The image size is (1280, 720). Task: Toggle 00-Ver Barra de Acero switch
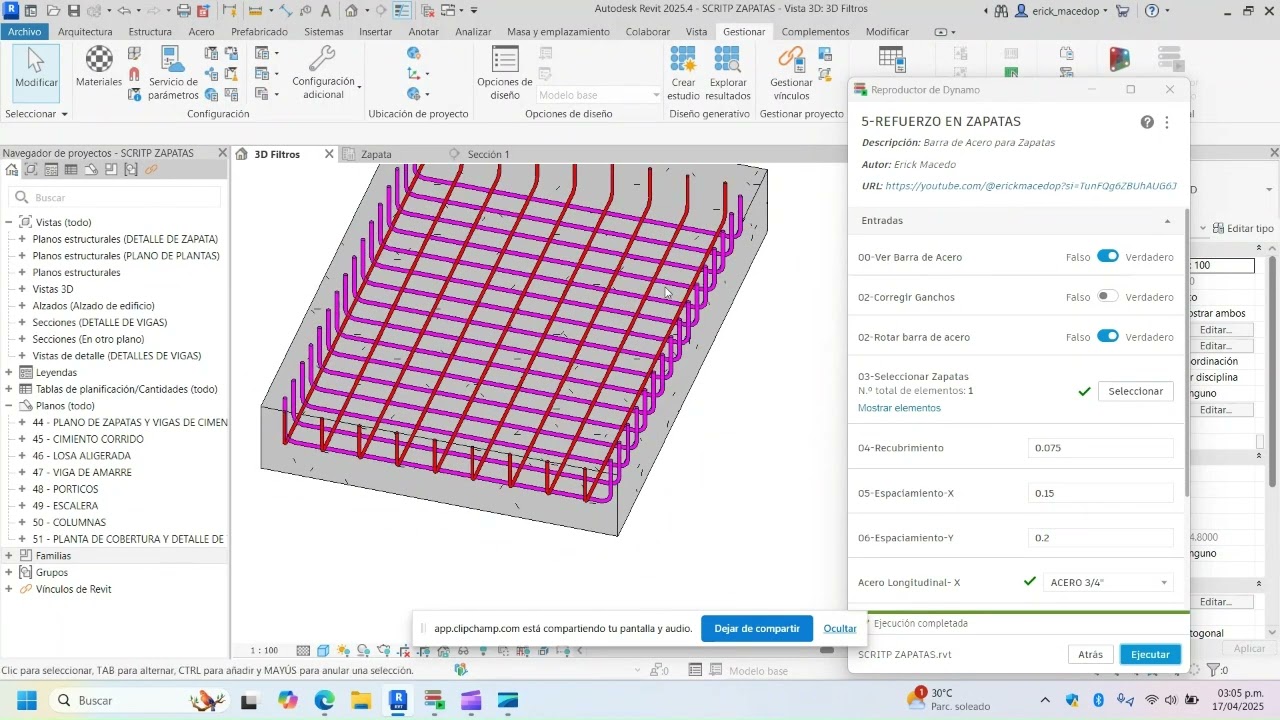[x=1108, y=256]
